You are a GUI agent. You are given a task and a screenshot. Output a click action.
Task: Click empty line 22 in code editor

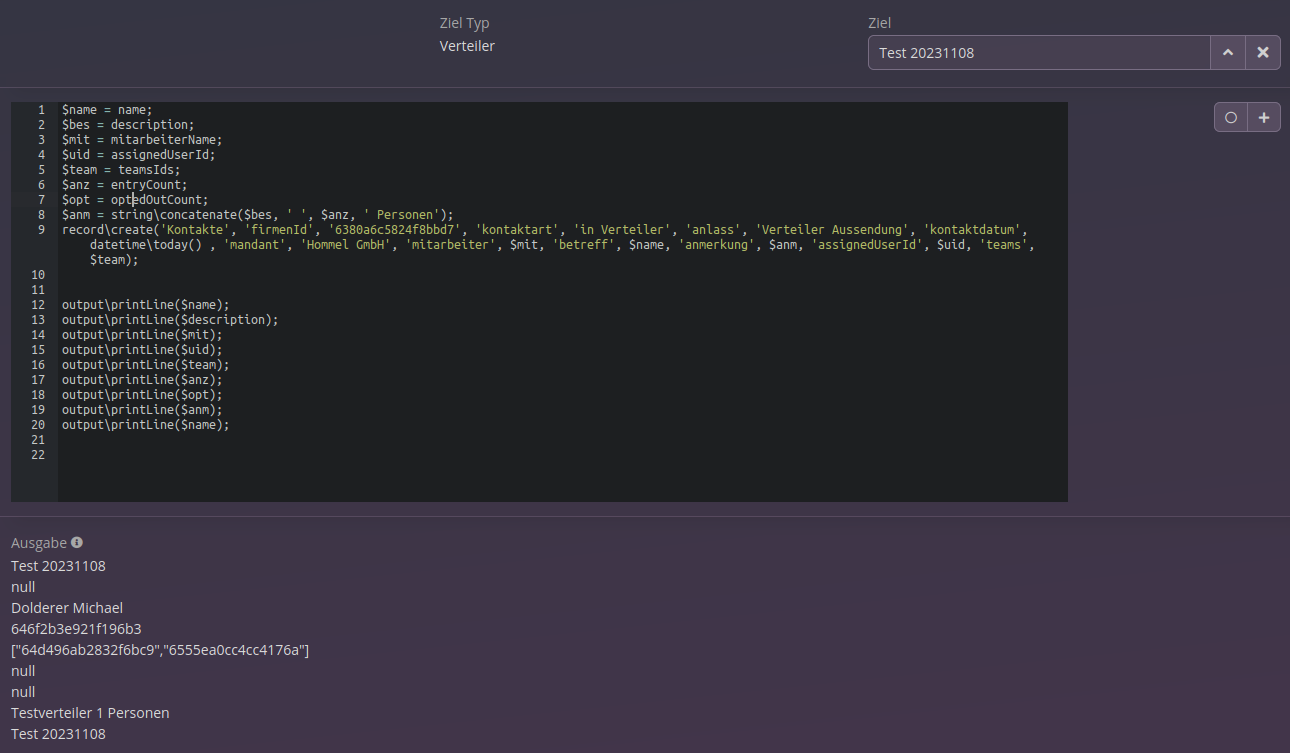click(x=300, y=455)
